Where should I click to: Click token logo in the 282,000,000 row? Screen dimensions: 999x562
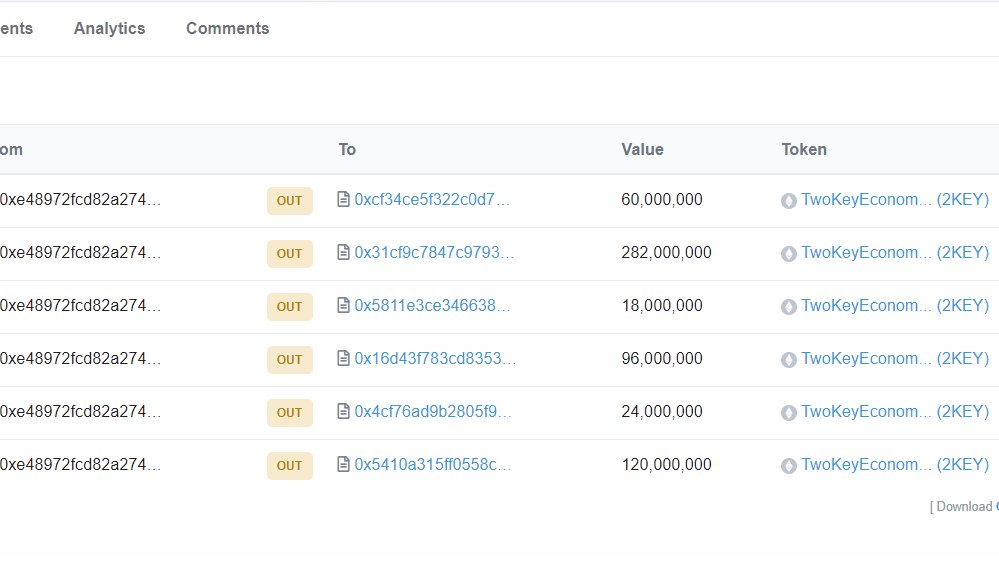(x=789, y=254)
